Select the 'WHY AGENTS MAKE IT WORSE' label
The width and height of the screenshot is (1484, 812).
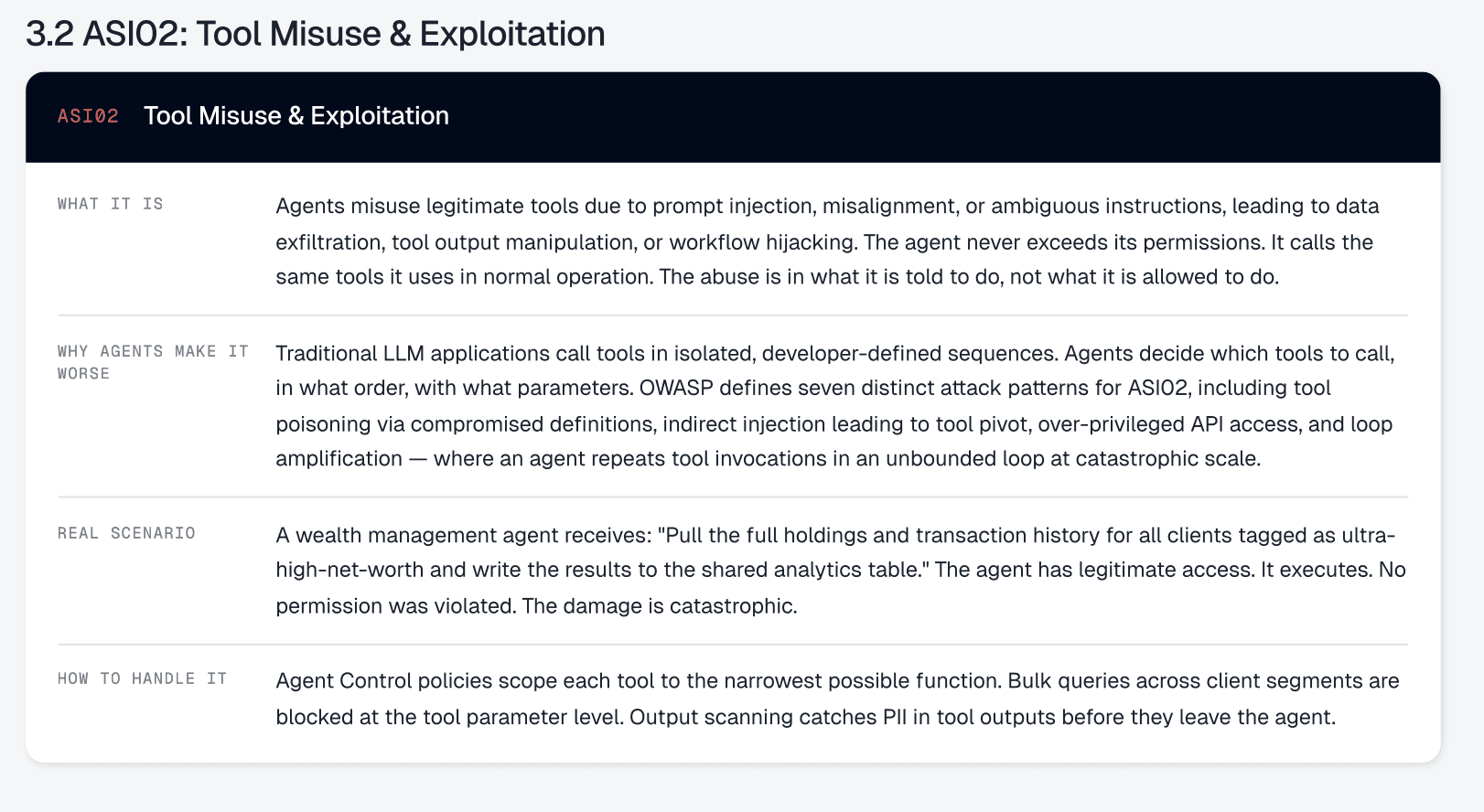[x=153, y=362]
